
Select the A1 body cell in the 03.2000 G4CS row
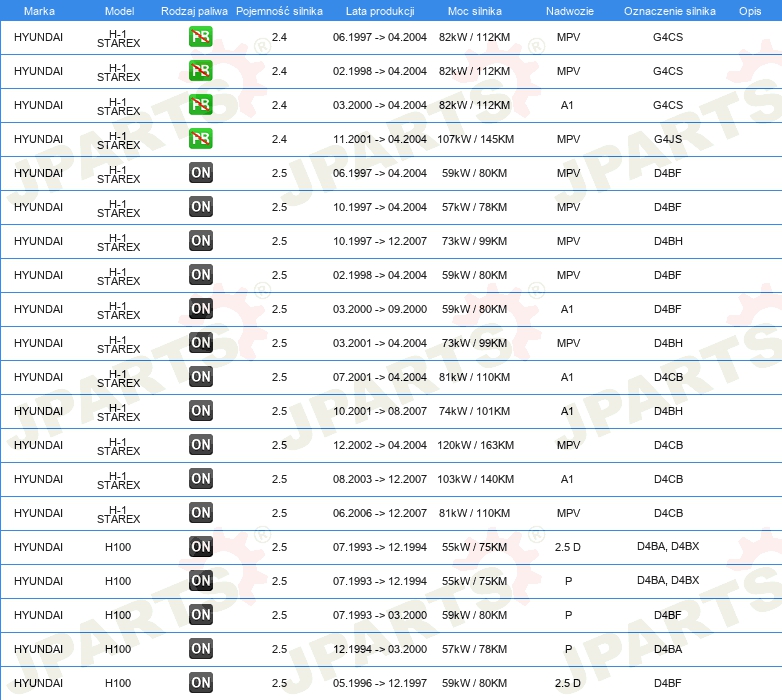(567, 105)
